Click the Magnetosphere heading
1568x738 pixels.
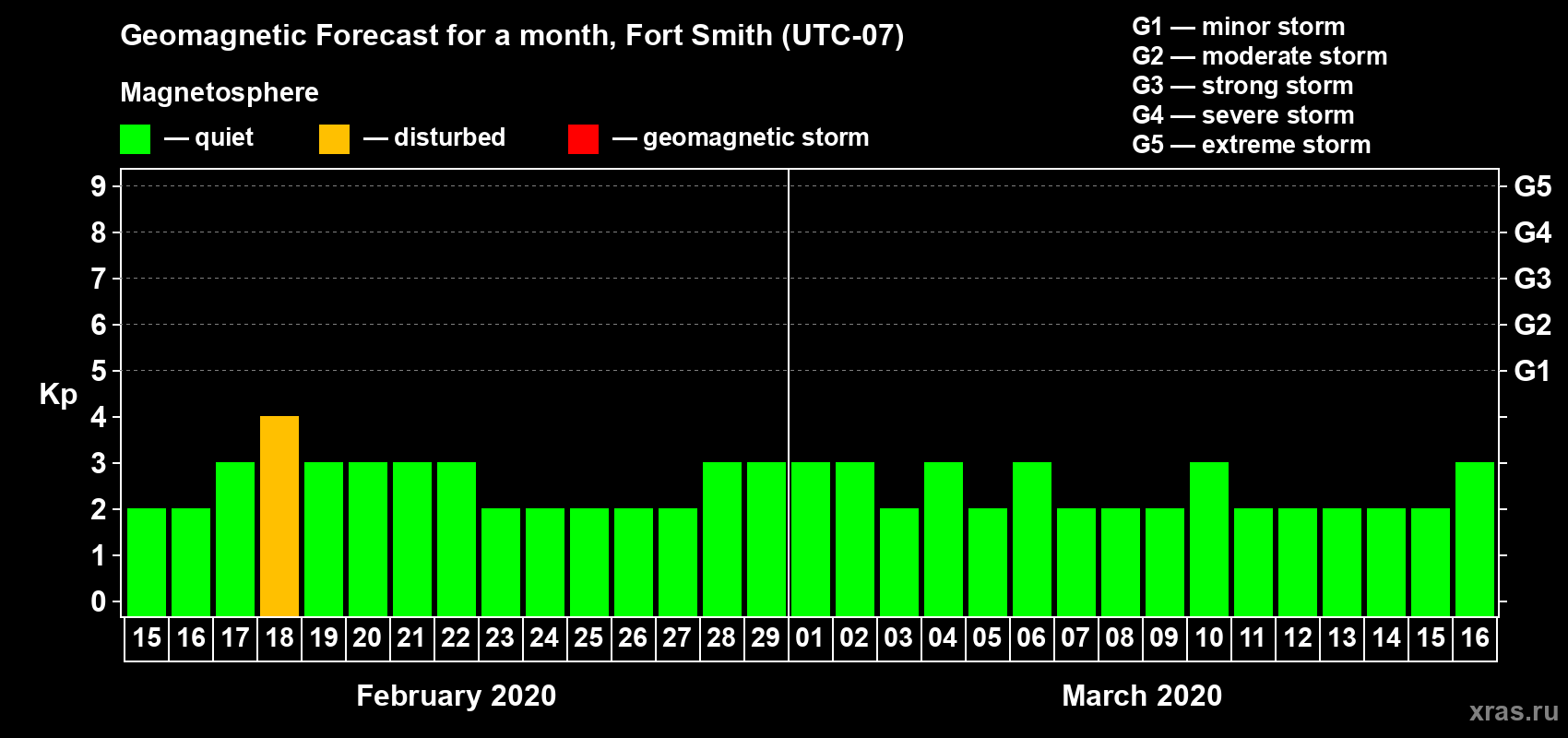[x=220, y=92]
